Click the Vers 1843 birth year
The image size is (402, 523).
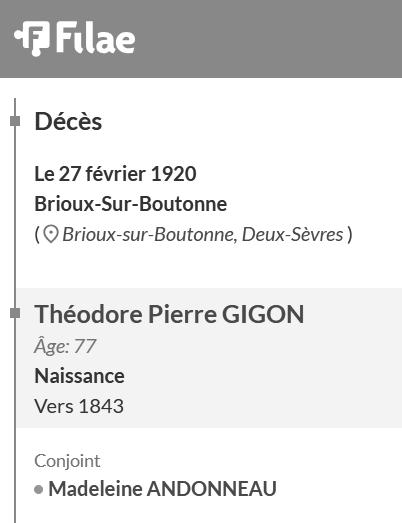(x=79, y=406)
